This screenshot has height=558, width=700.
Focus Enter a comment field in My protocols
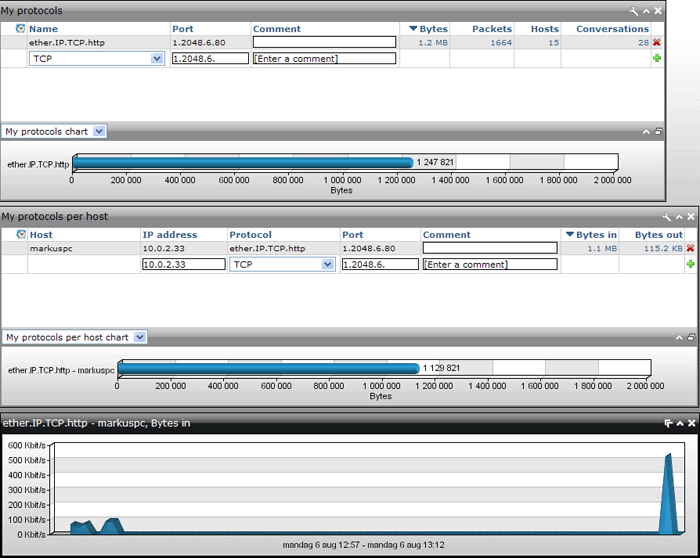[325, 58]
